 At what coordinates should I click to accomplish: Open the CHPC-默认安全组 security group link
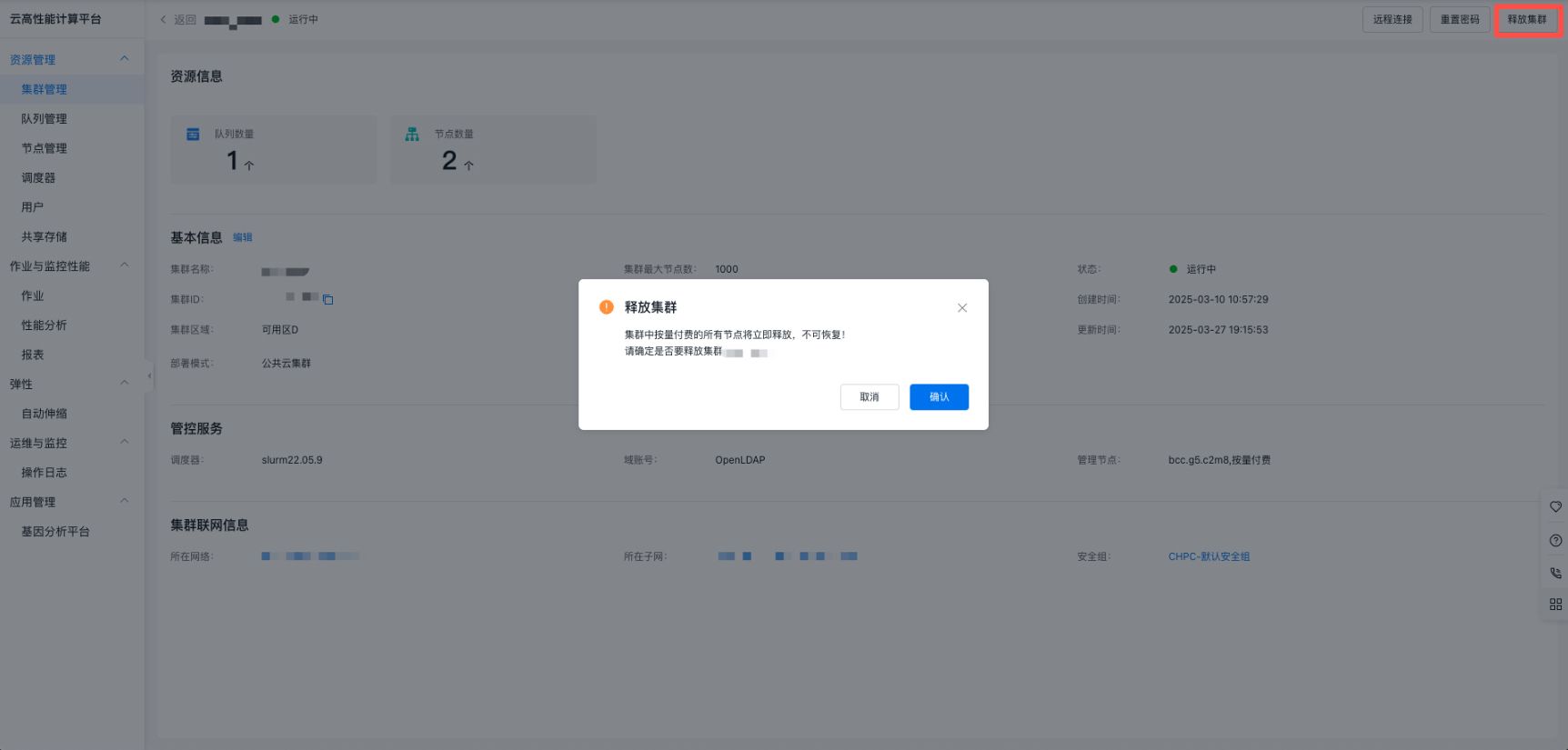coord(1209,556)
